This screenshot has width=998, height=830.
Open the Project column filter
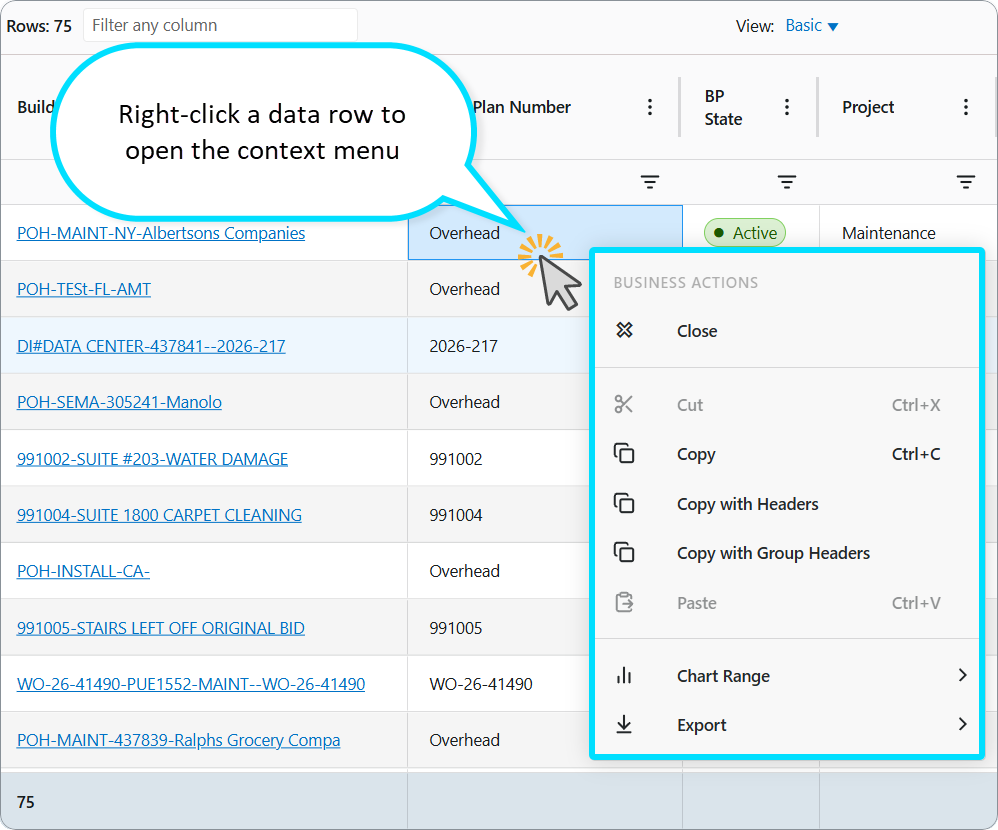point(966,182)
